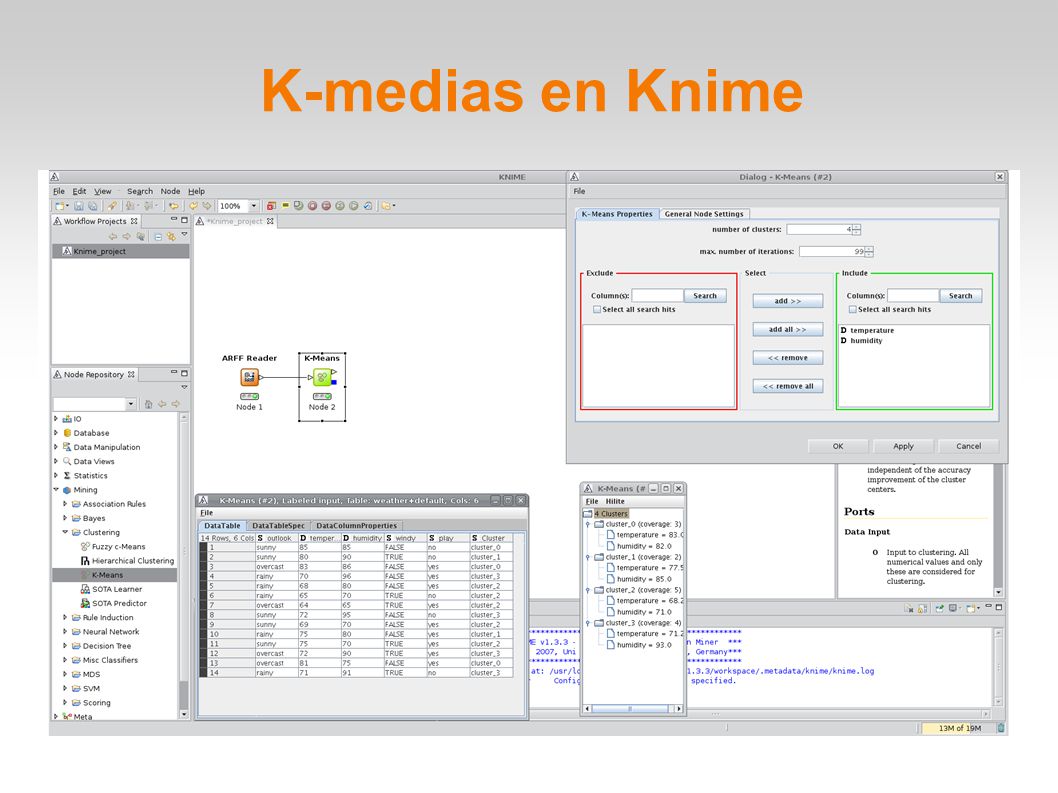Click the ARFF Reader node icon
The height and width of the screenshot is (793, 1058).
coord(249,377)
